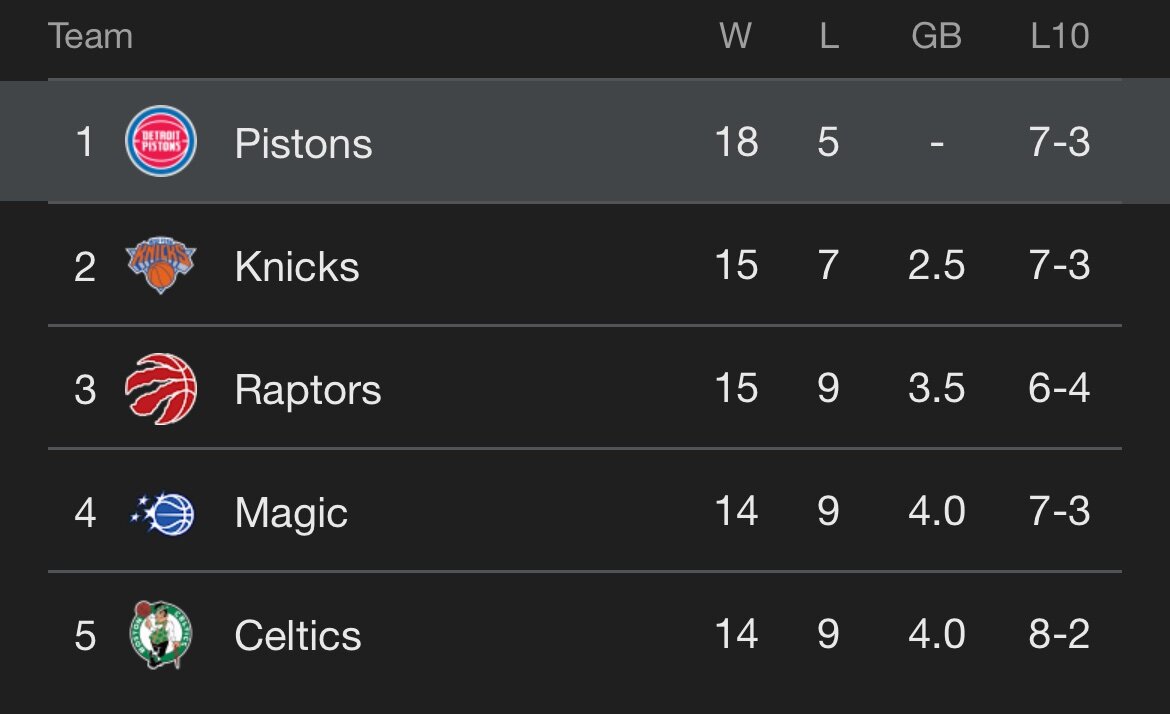Screen dimensions: 1170x714
Task: Click the Celtics 8-2 last-ten record
Action: click(x=1059, y=635)
